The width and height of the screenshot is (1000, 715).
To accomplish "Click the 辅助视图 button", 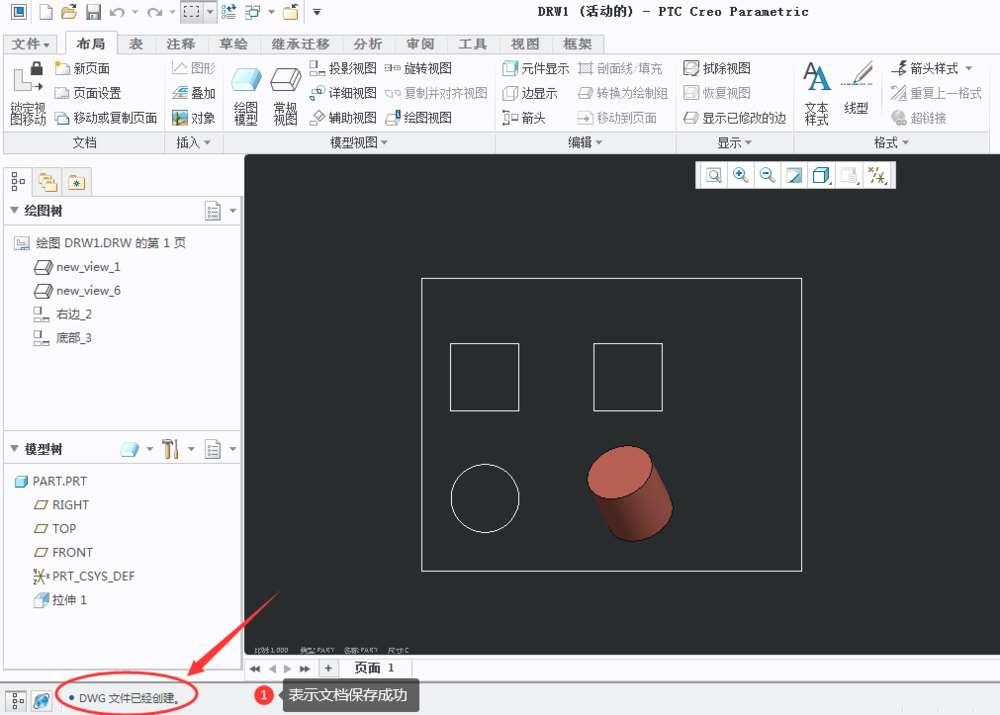I will (x=343, y=118).
